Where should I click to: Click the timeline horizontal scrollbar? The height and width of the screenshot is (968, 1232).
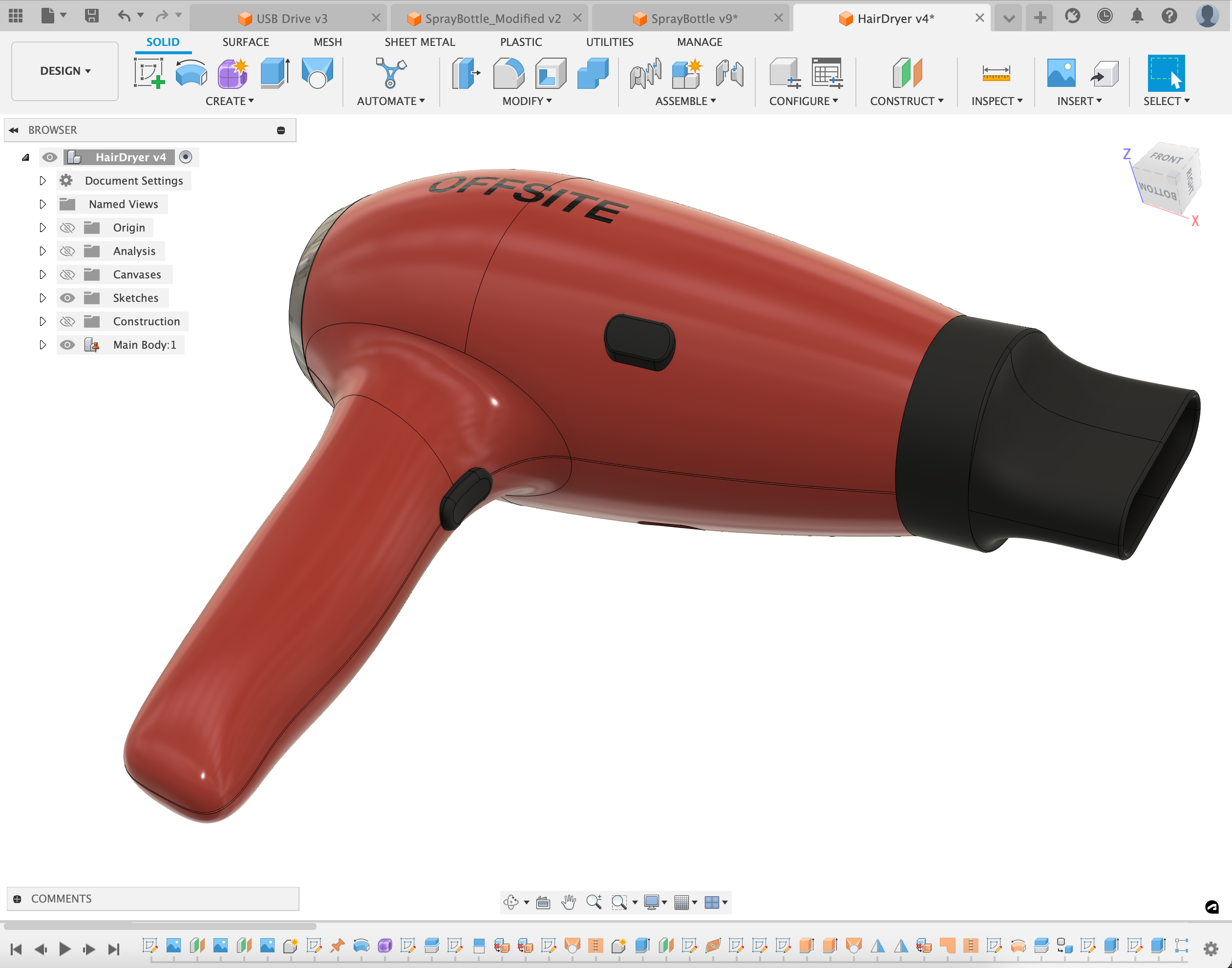point(160,926)
